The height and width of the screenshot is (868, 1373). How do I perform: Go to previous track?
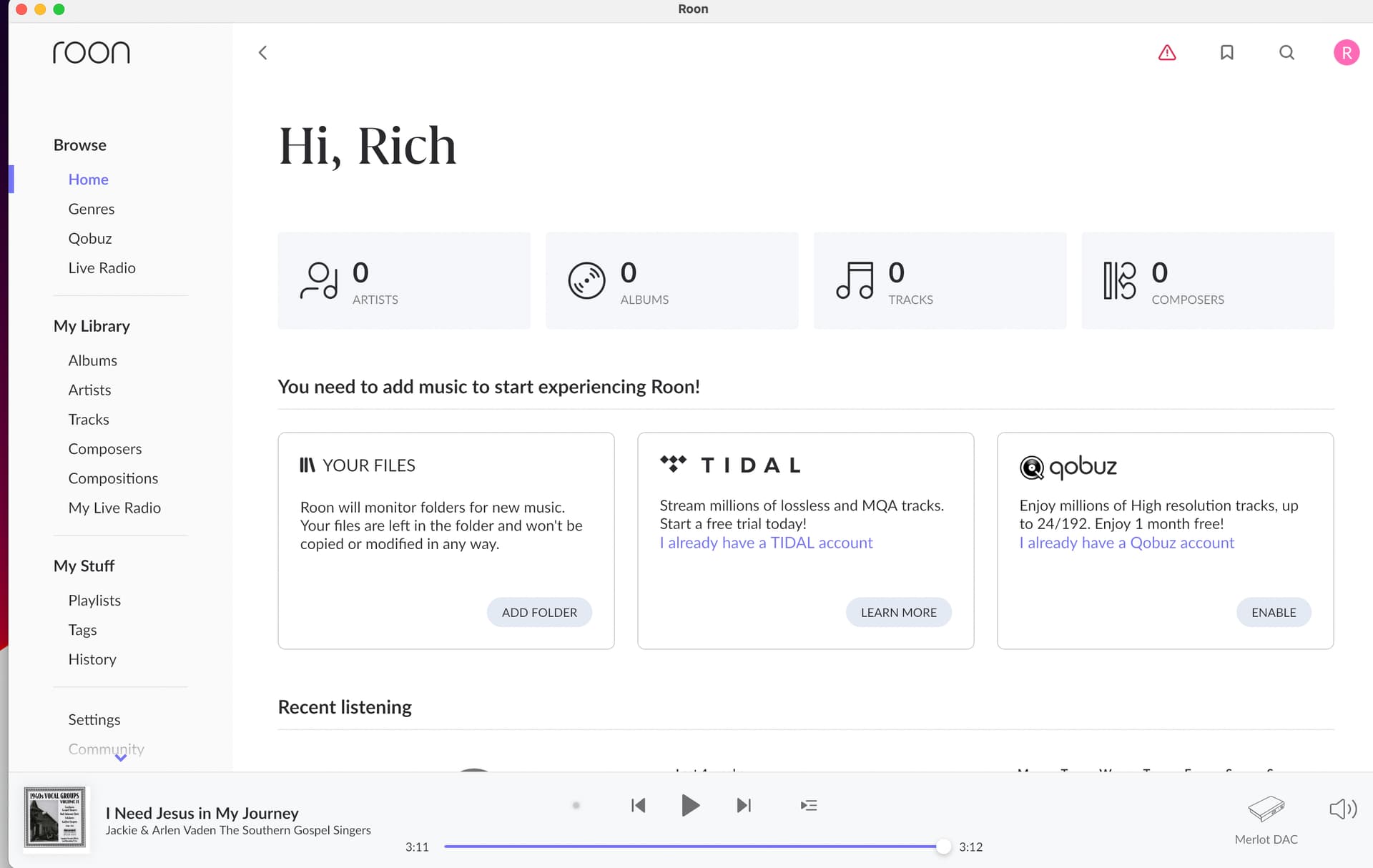tap(639, 806)
